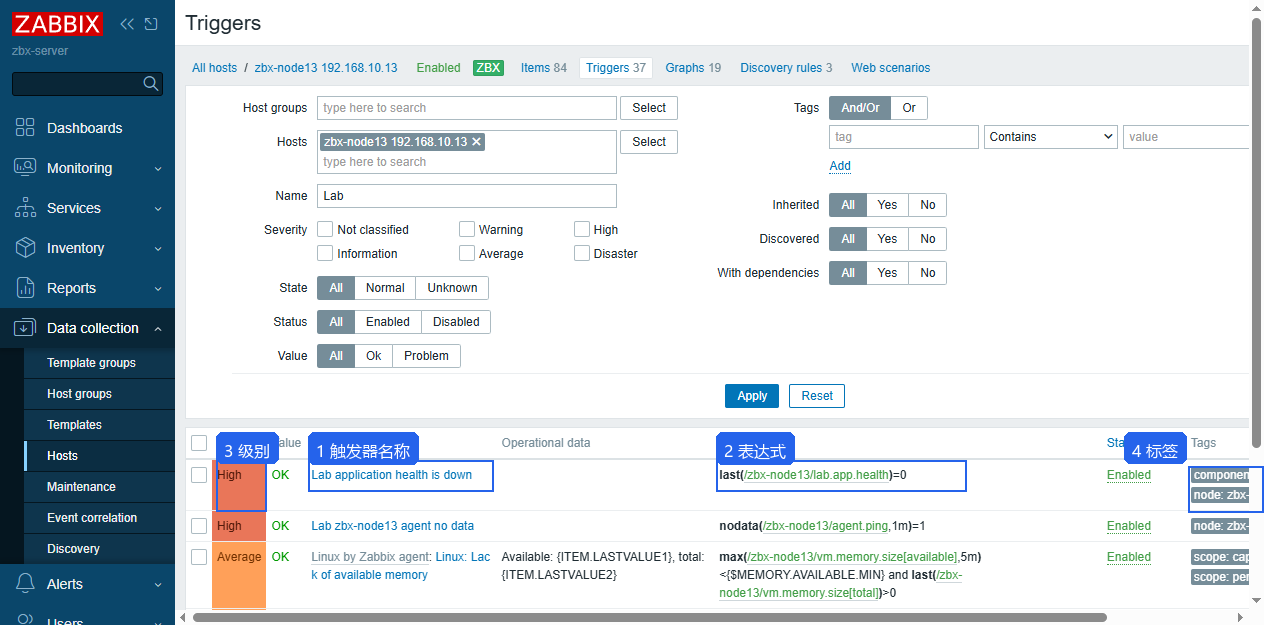Expand the Services menu chevron
Screen dimensions: 1264x625
158,209
